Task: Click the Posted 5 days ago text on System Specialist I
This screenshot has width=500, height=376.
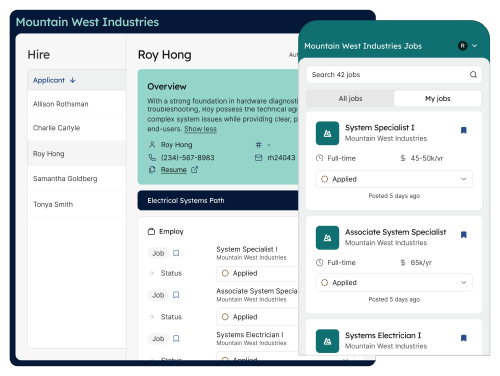Action: (x=394, y=196)
